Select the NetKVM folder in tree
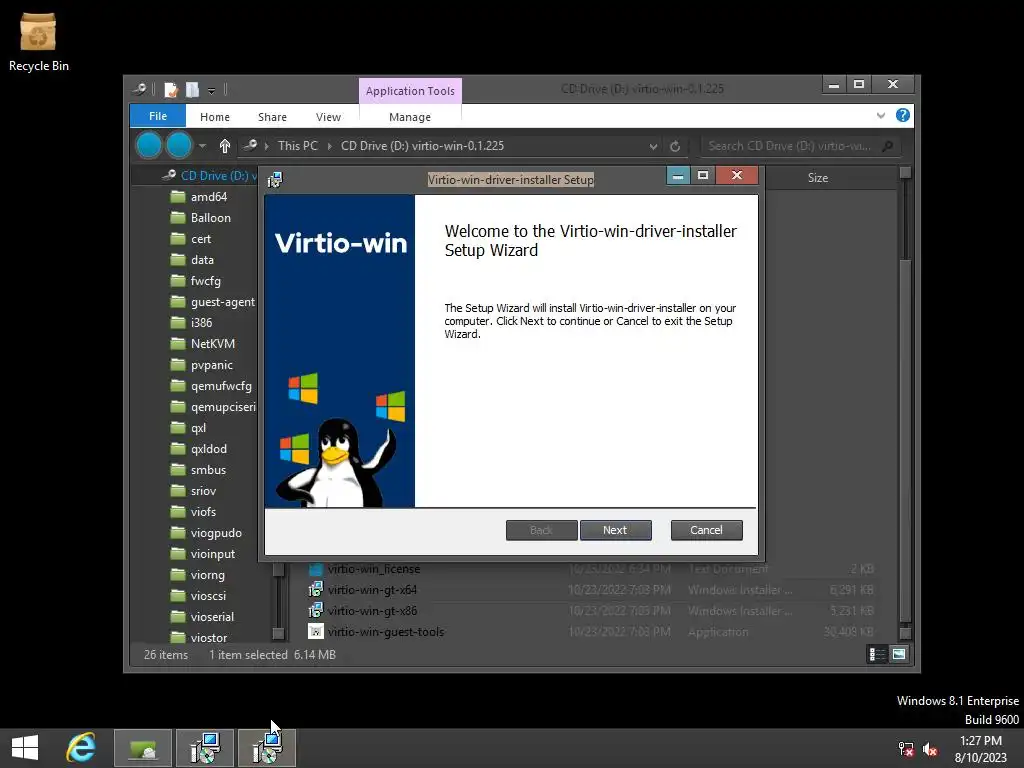 (x=202, y=344)
